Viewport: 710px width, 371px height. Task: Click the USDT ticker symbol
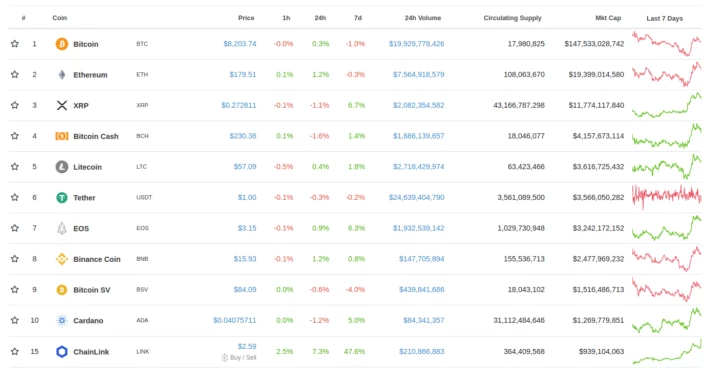coord(144,198)
